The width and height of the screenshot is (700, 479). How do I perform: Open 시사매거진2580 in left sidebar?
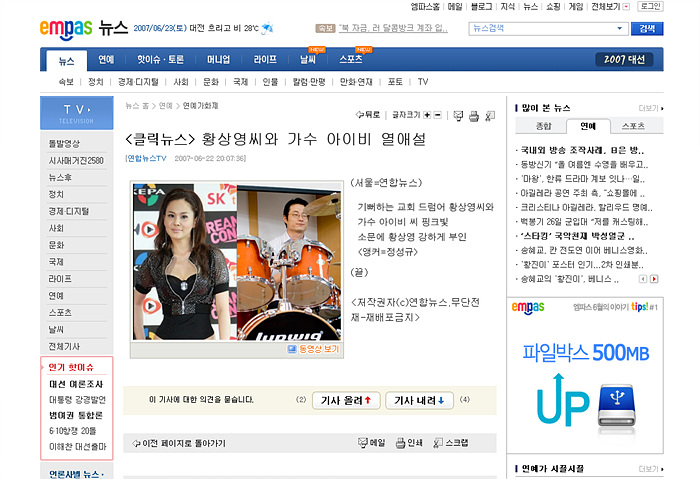pos(76,161)
